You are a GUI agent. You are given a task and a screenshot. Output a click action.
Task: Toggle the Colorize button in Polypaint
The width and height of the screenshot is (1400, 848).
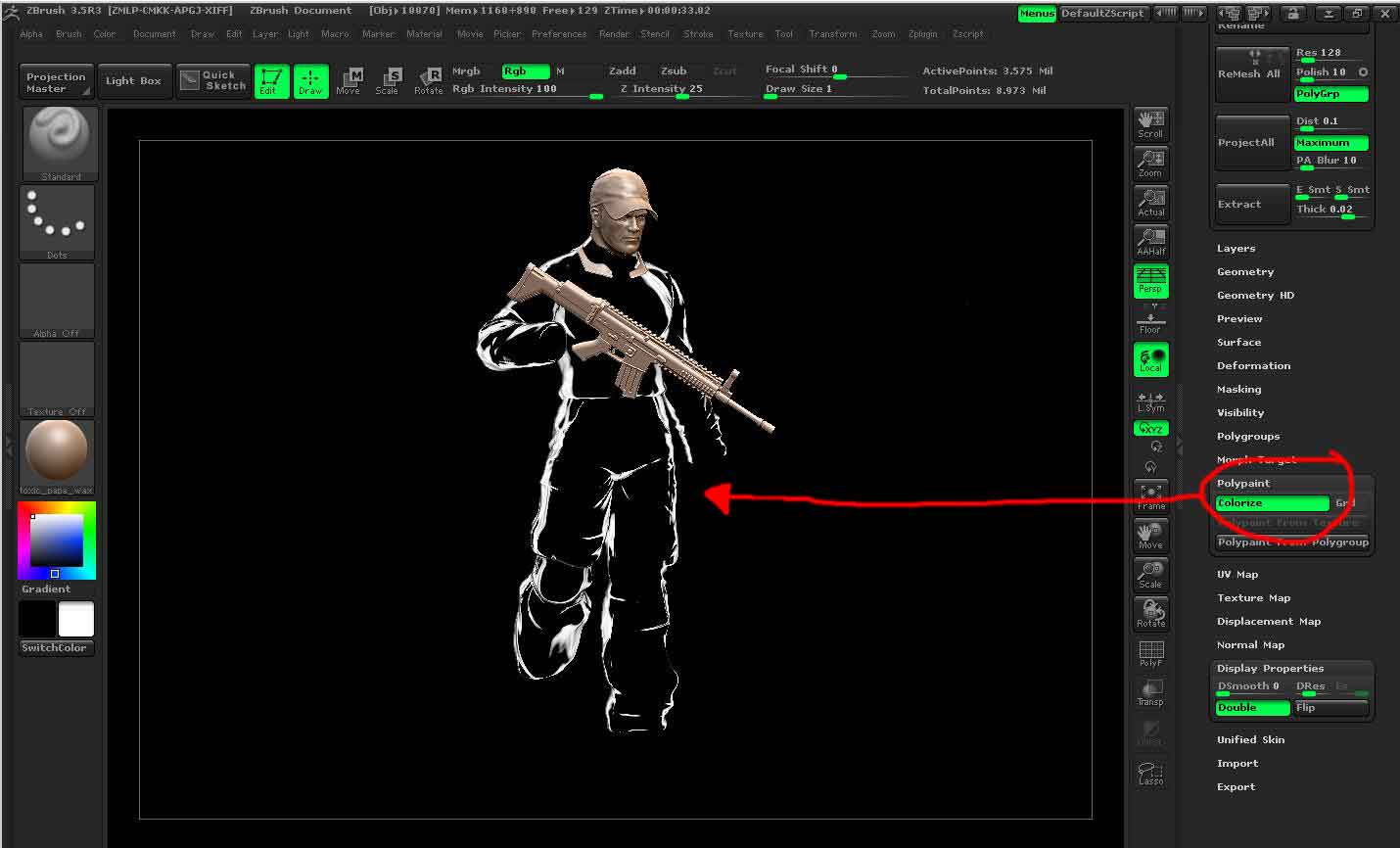pyautogui.click(x=1272, y=503)
